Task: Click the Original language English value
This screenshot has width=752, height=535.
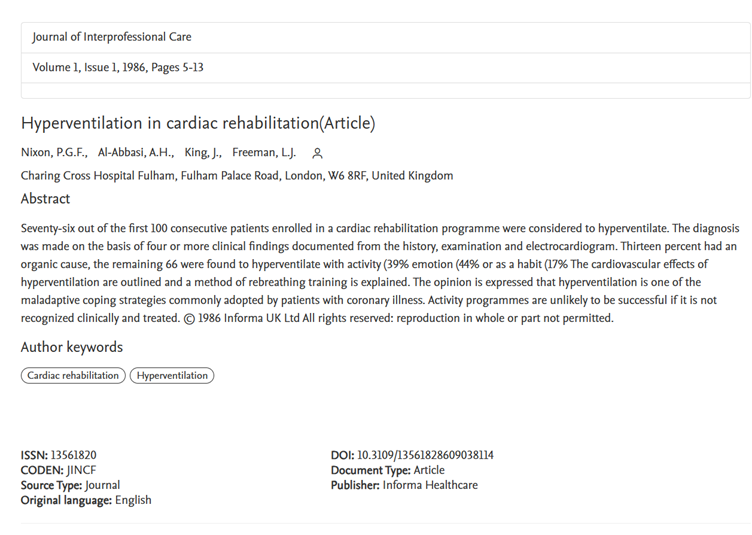Action: click(133, 500)
